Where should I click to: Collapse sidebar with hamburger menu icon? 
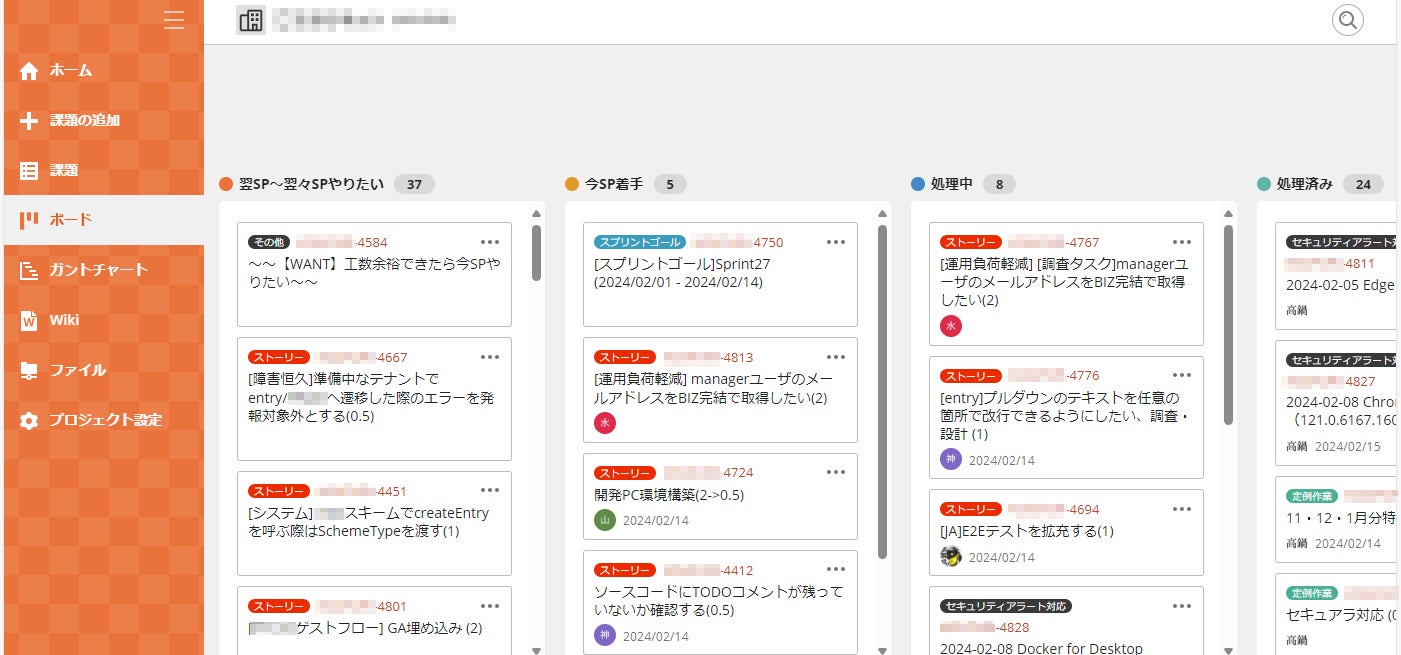[x=174, y=20]
